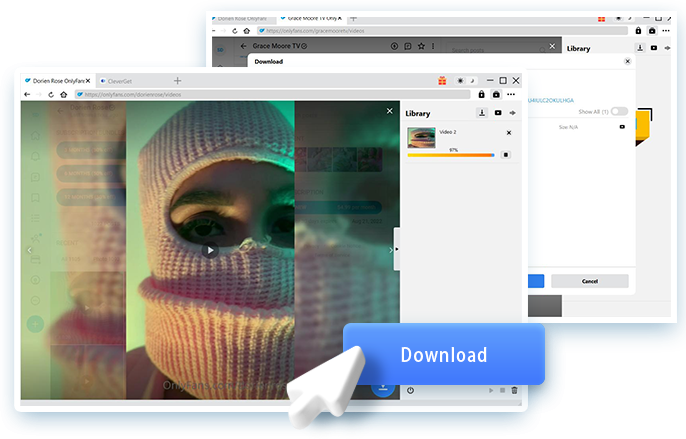The height and width of the screenshot is (439, 686).
Task: Click the gift box icon in back window
Action: pyautogui.click(x=602, y=19)
